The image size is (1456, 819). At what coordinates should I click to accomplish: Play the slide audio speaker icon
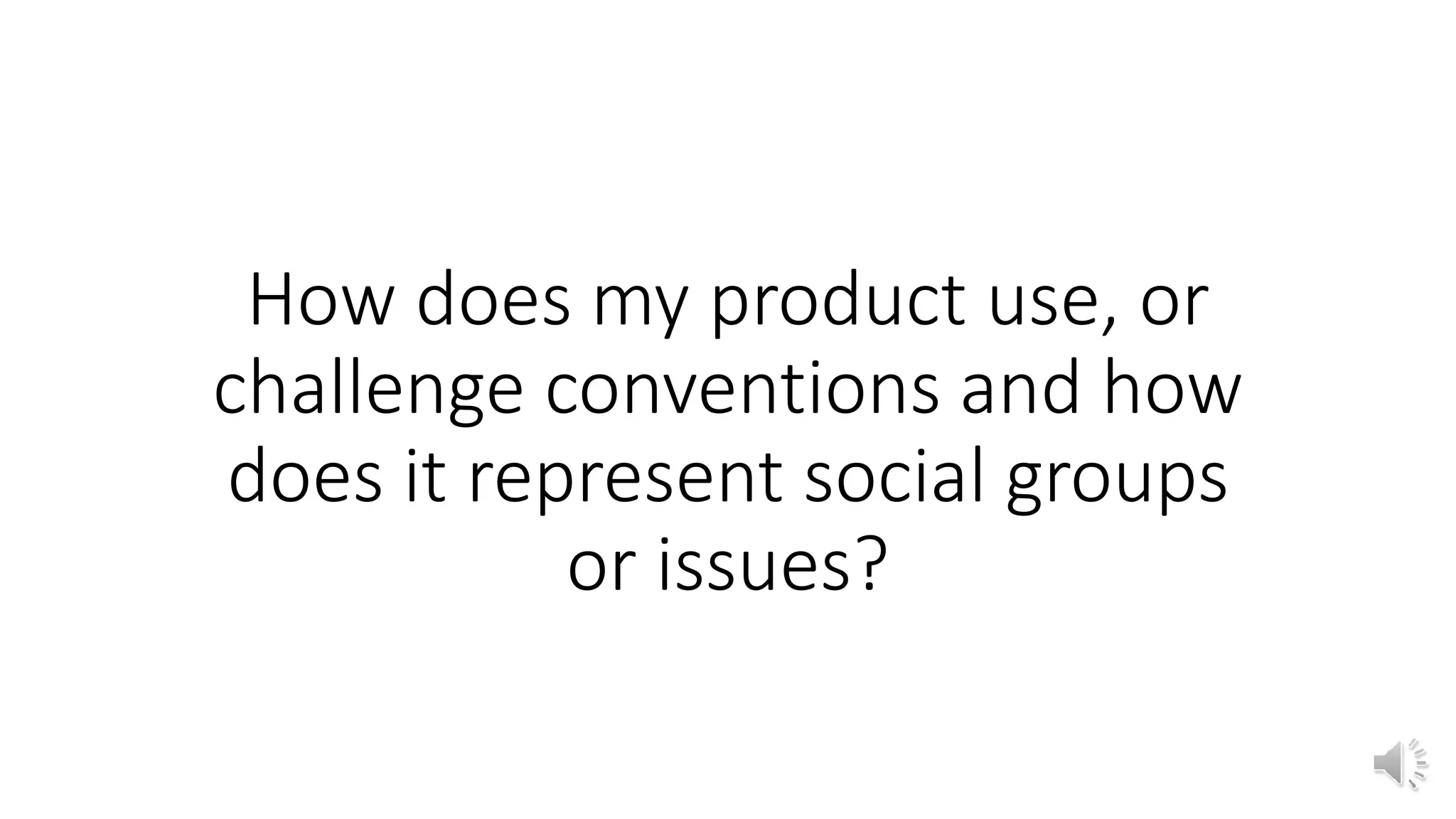pyautogui.click(x=1400, y=764)
